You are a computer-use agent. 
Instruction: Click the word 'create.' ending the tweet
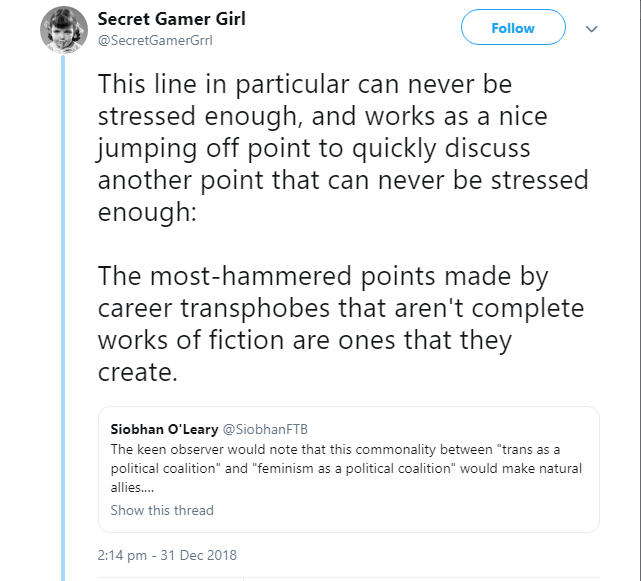tap(138, 372)
